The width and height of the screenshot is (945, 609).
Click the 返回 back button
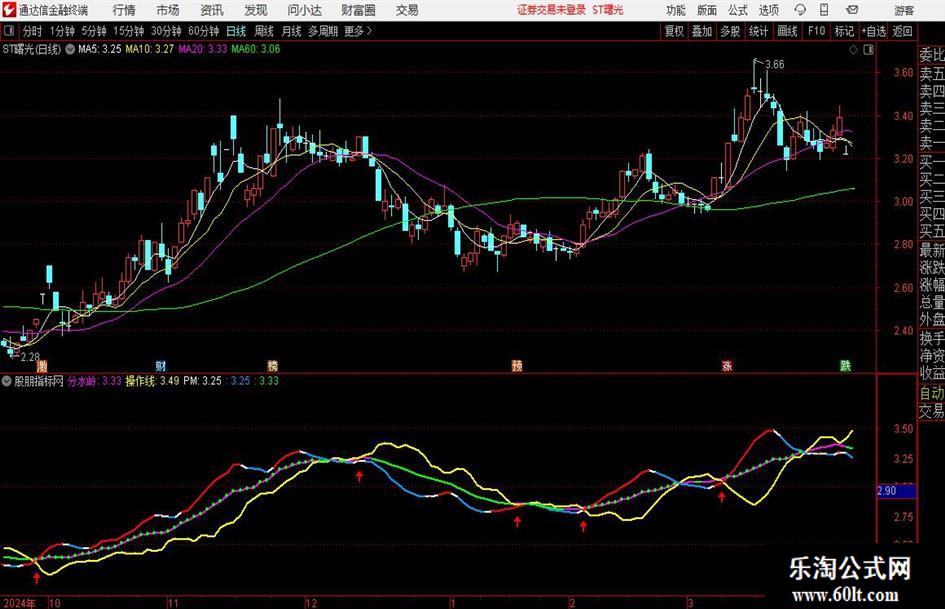902,31
